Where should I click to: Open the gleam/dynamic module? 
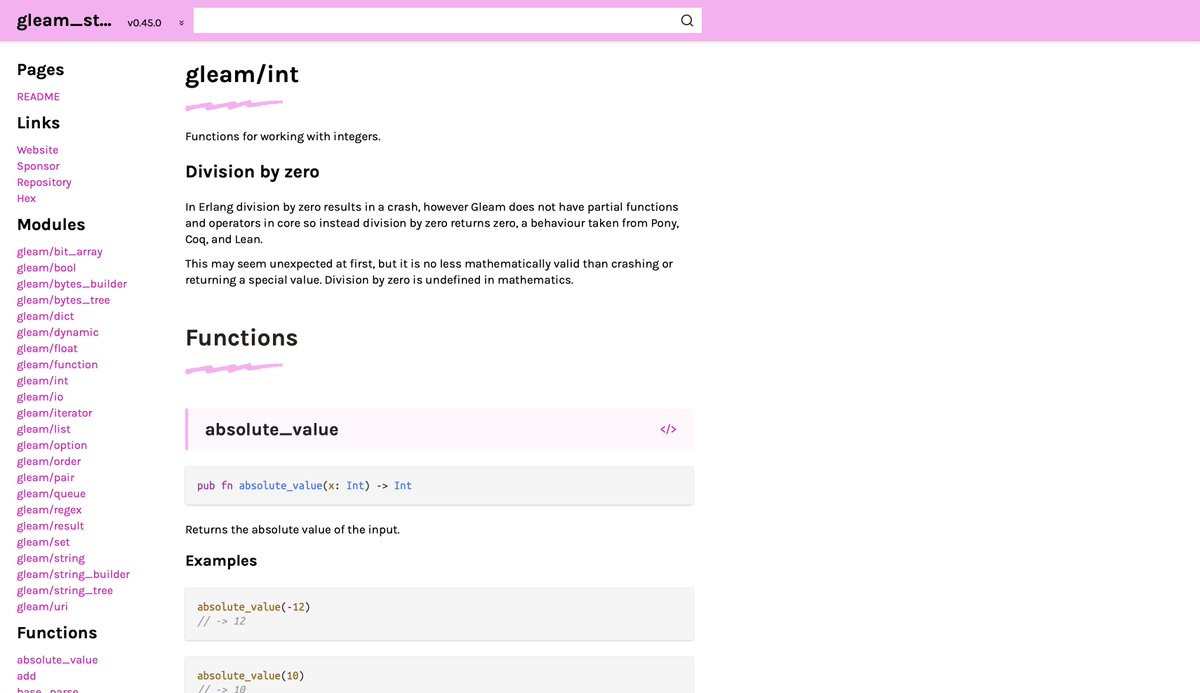pyautogui.click(x=58, y=332)
